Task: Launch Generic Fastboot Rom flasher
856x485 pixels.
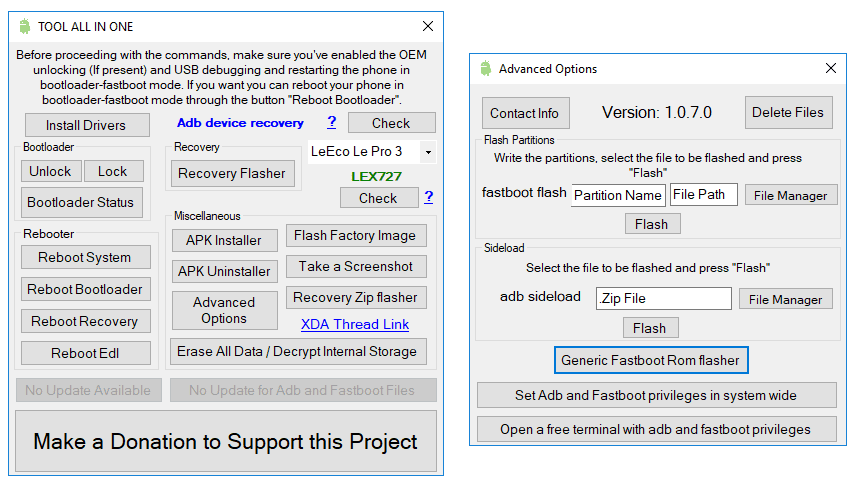Action: 651,360
